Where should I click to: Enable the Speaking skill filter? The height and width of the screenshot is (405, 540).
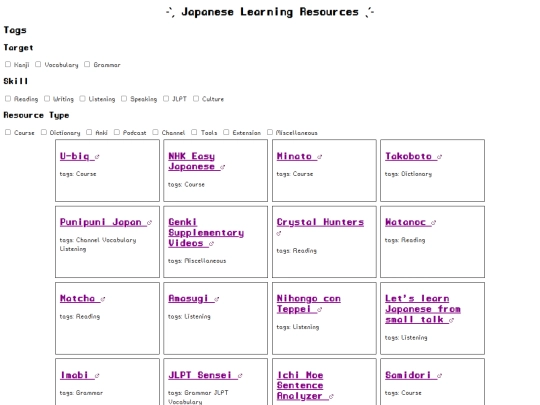pyautogui.click(x=124, y=99)
